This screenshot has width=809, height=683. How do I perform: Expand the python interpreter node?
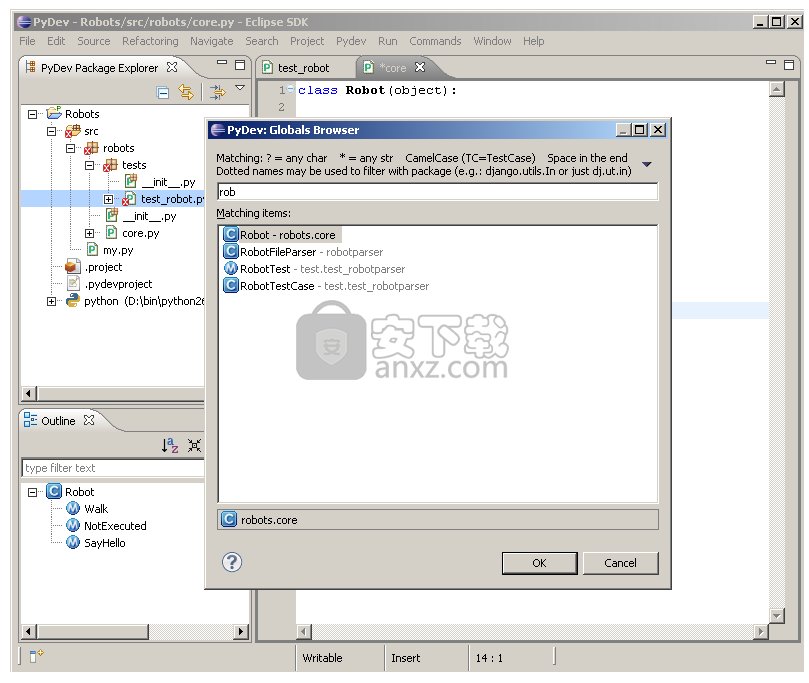pos(52,301)
